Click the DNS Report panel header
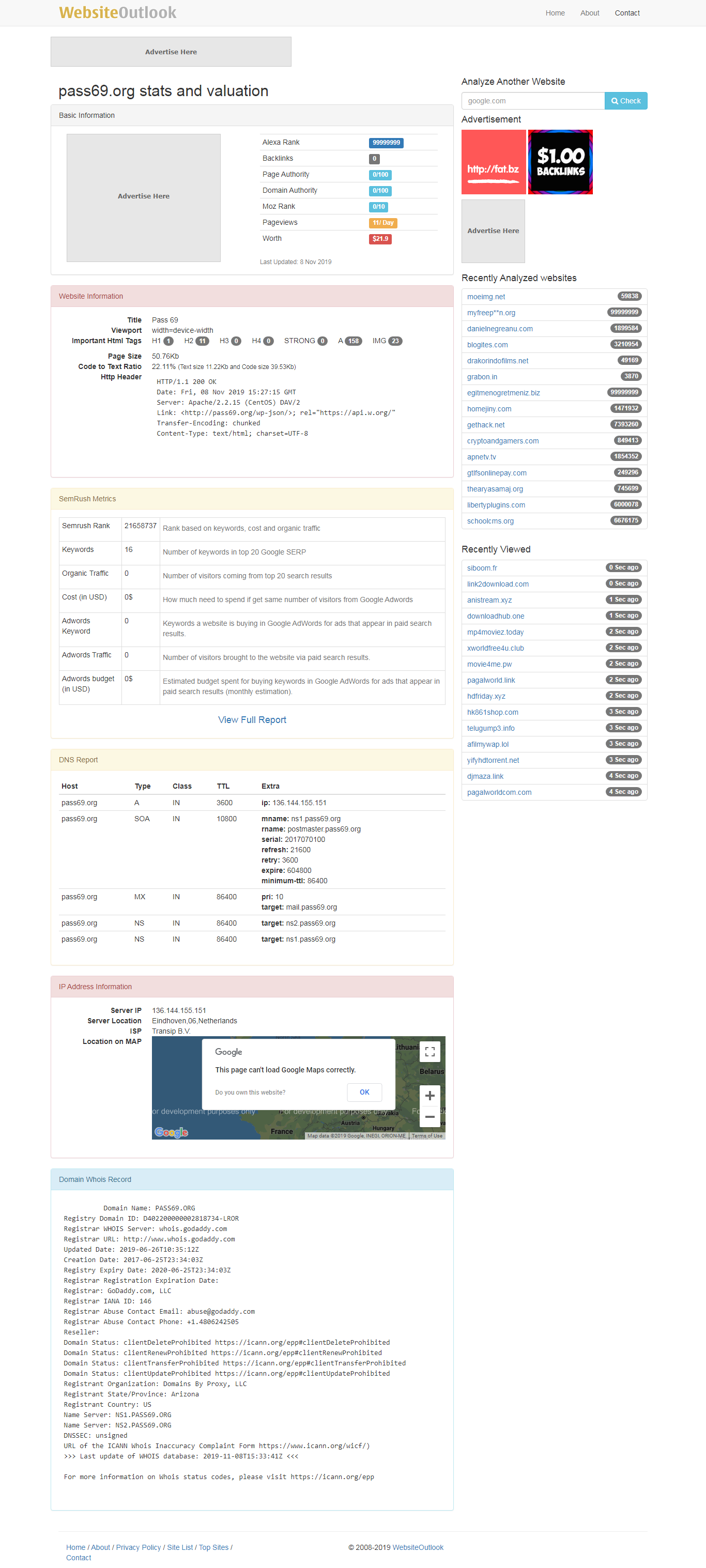The height and width of the screenshot is (1568, 706). 252,760
